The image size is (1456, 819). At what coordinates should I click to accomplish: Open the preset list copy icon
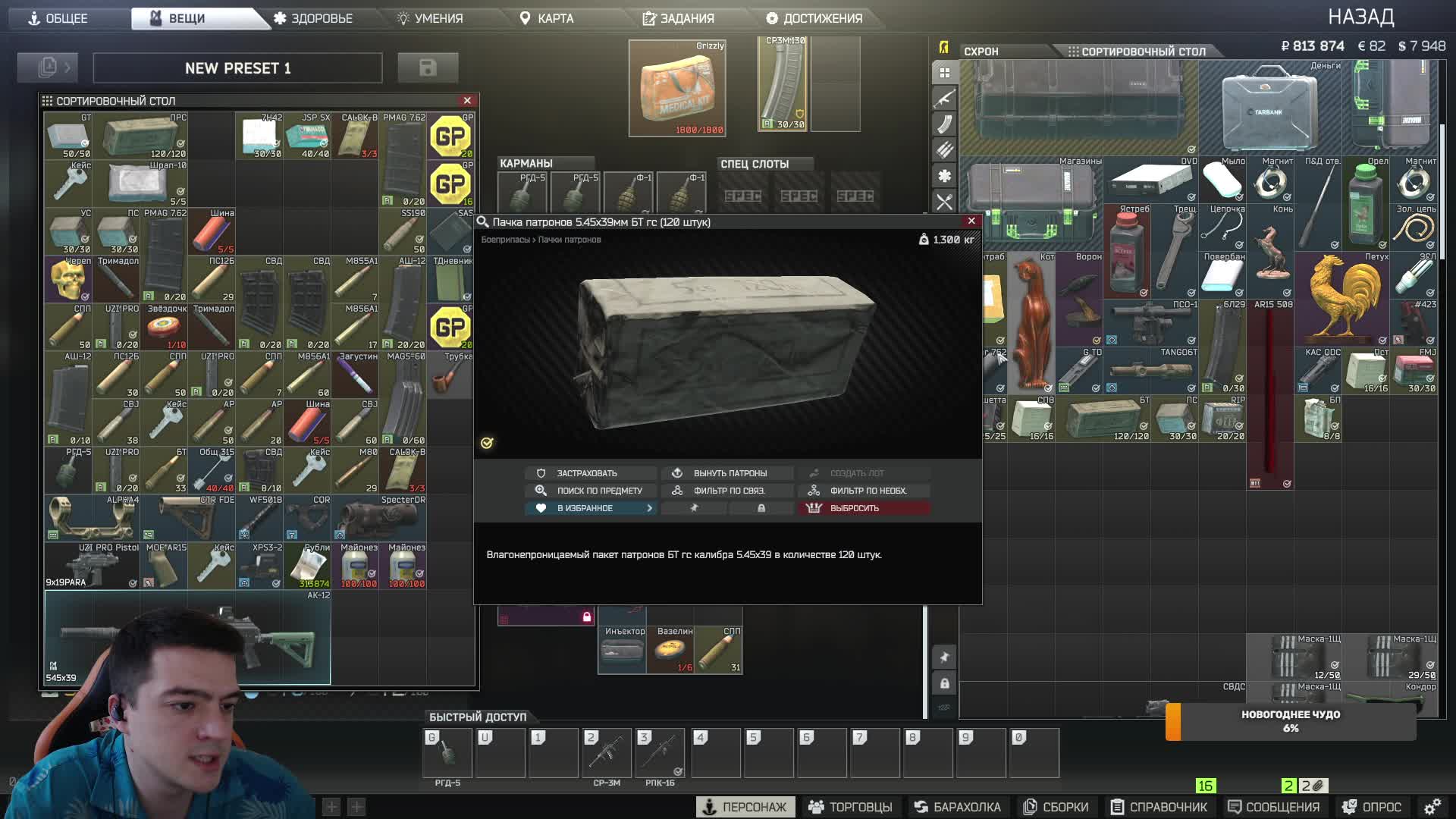coord(48,68)
